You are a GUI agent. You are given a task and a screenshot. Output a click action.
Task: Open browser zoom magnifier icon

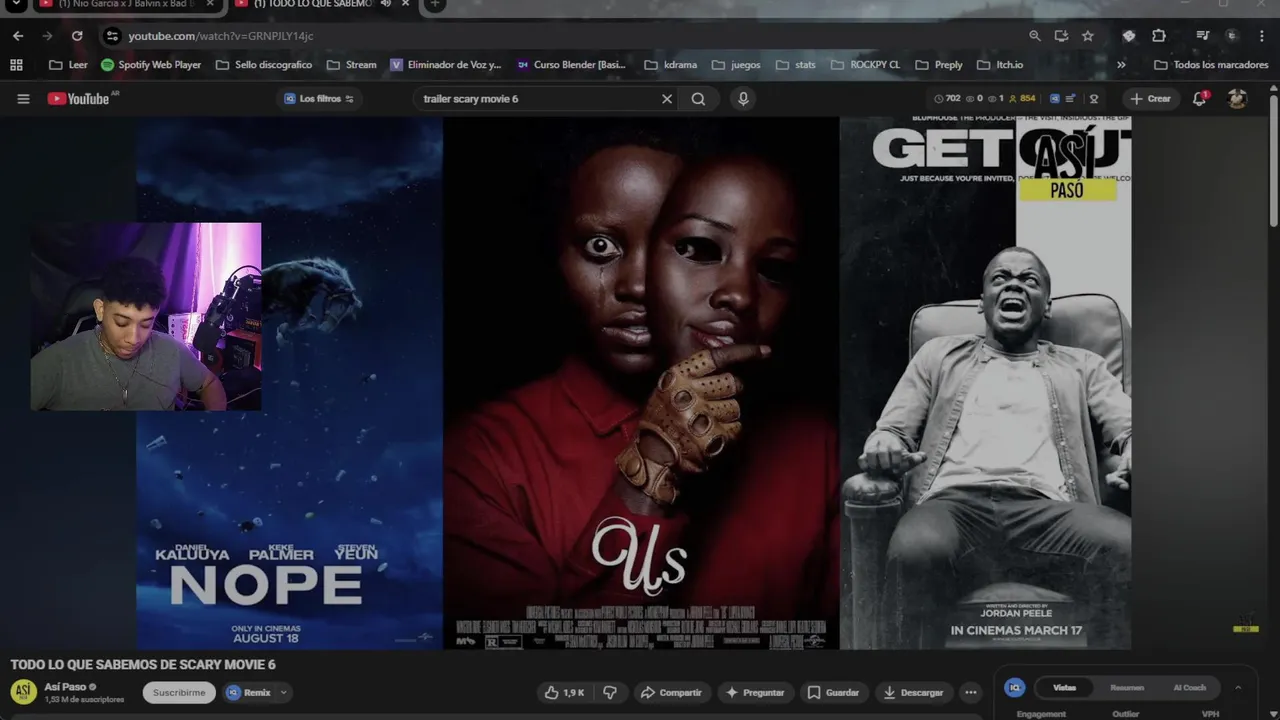point(1035,36)
